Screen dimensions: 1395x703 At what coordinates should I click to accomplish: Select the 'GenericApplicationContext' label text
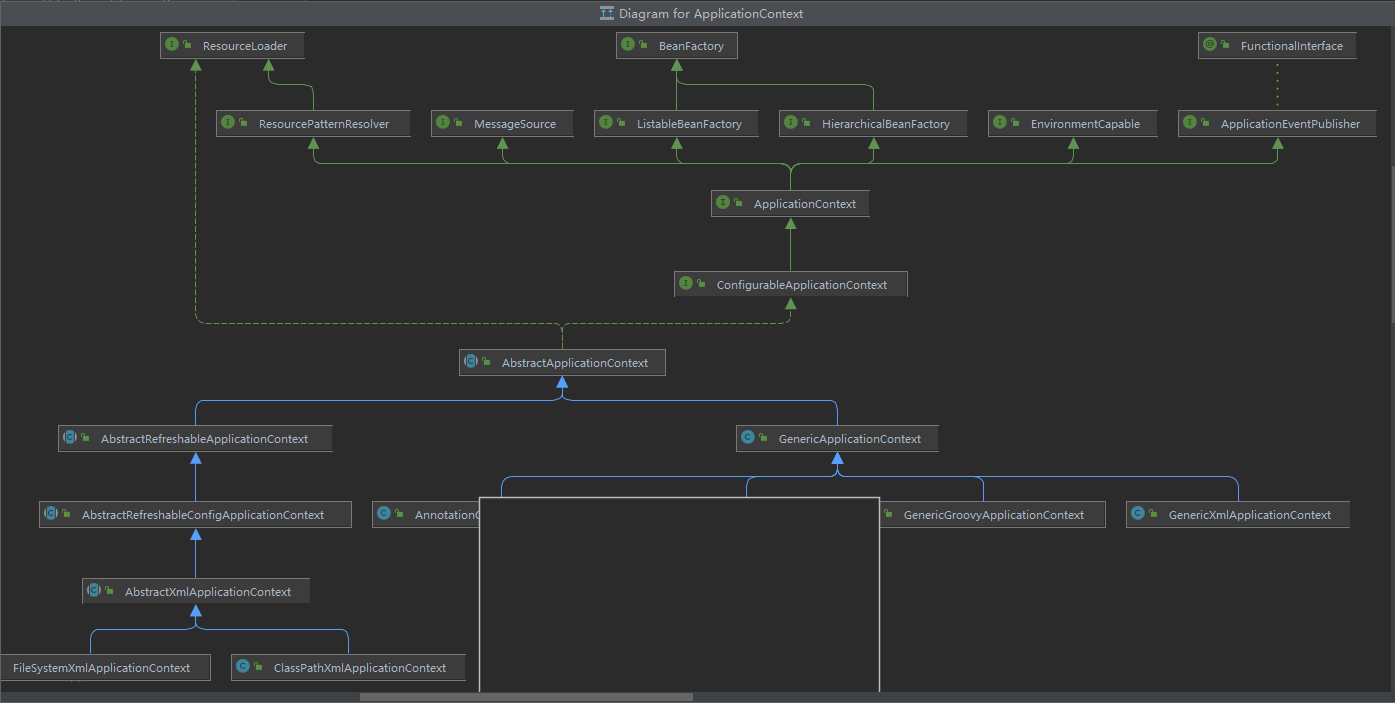tap(850, 439)
